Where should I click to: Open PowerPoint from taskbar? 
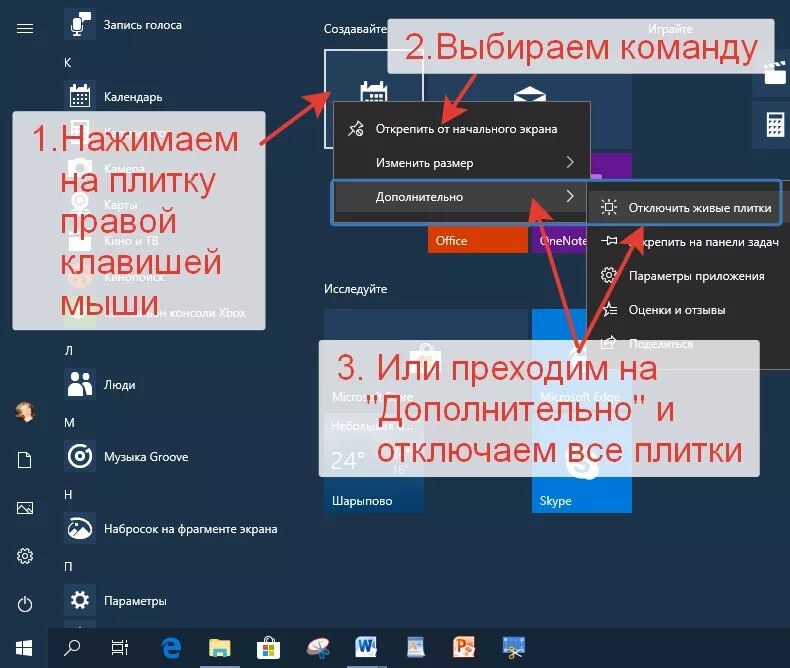pyautogui.click(x=464, y=648)
